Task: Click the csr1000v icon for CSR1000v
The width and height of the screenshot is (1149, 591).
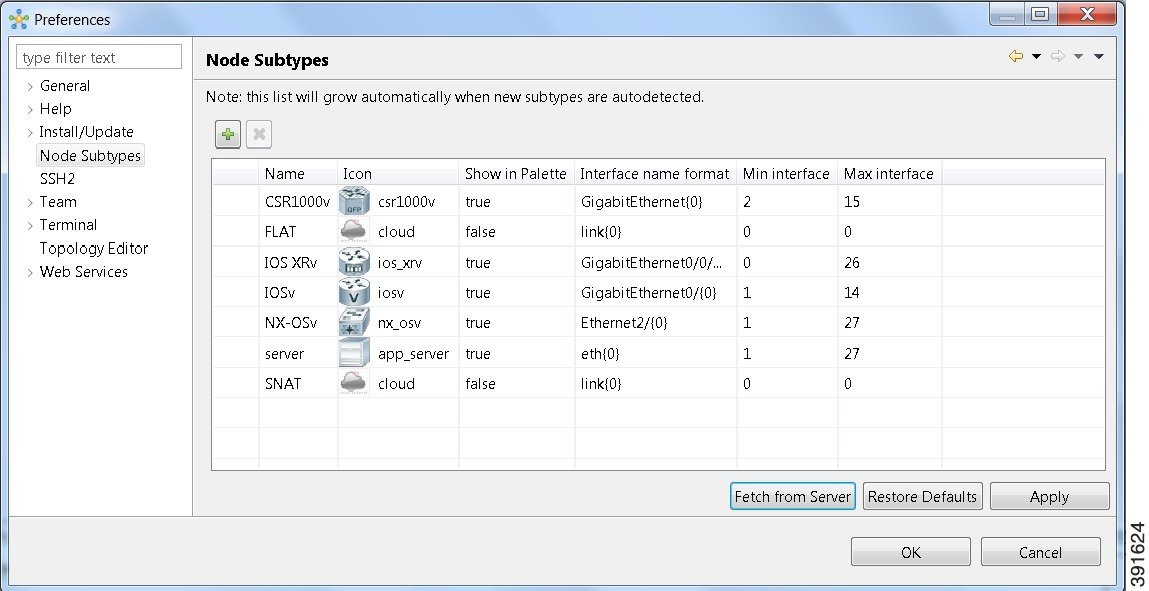Action: coord(352,201)
